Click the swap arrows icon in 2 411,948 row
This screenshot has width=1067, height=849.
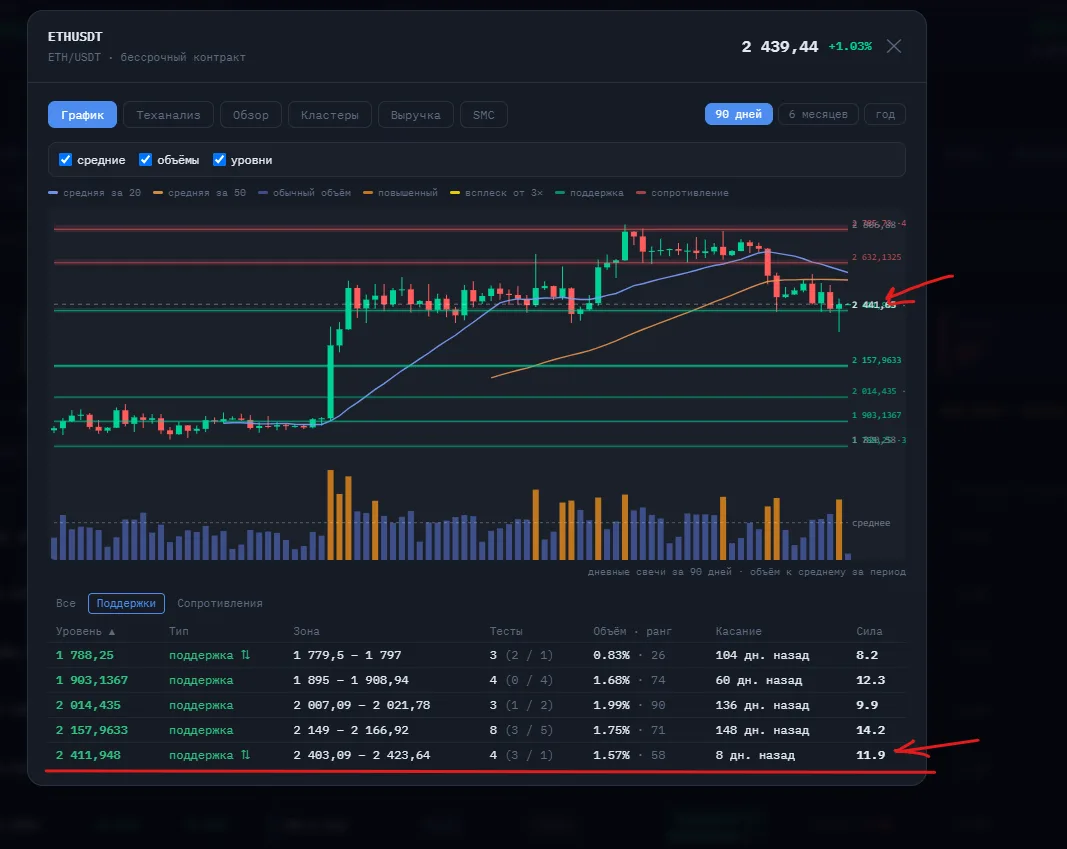coord(245,754)
